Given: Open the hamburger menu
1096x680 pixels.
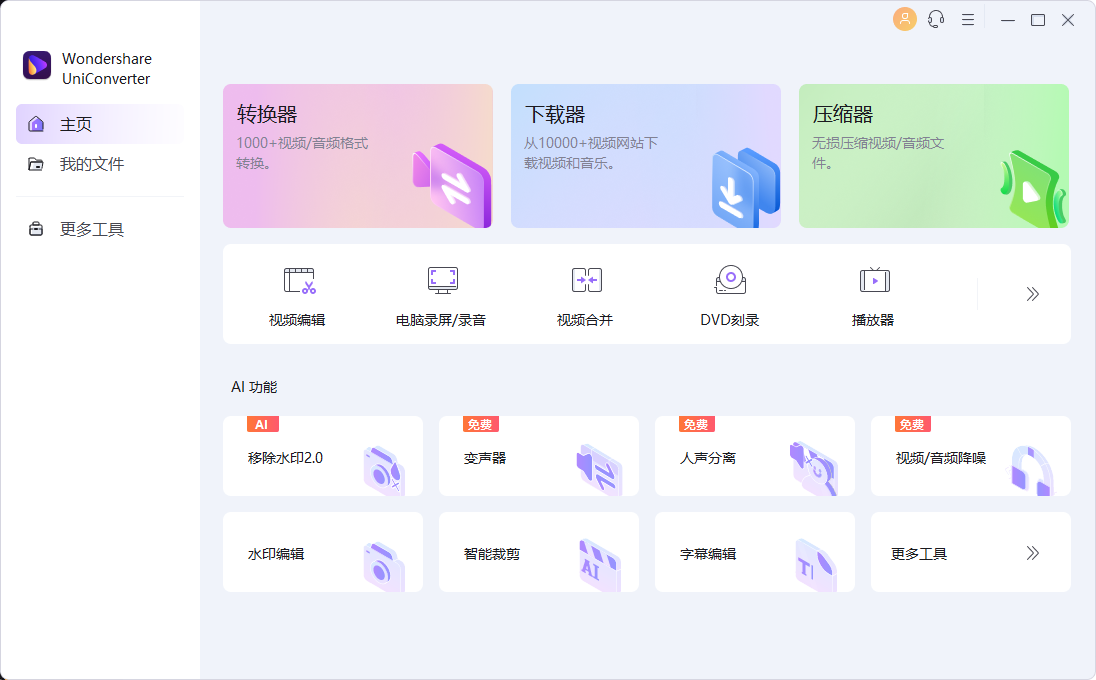Looking at the screenshot, I should (x=967, y=19).
